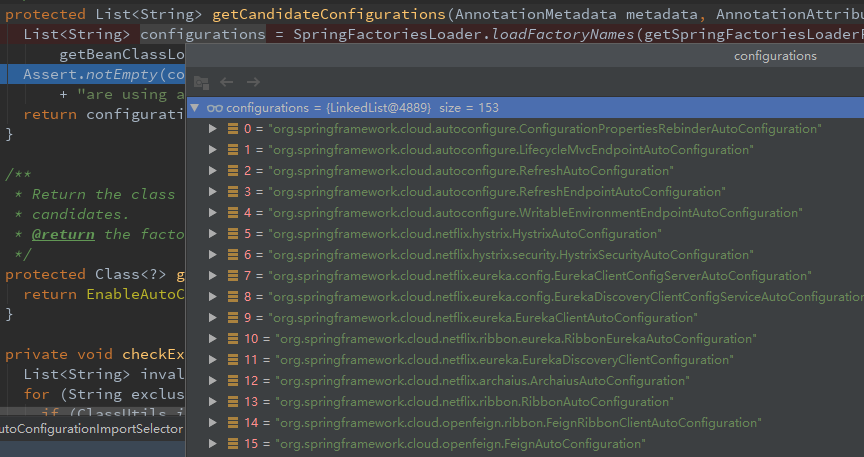
Task: Click the field icon of element 6
Action: pyautogui.click(x=233, y=254)
